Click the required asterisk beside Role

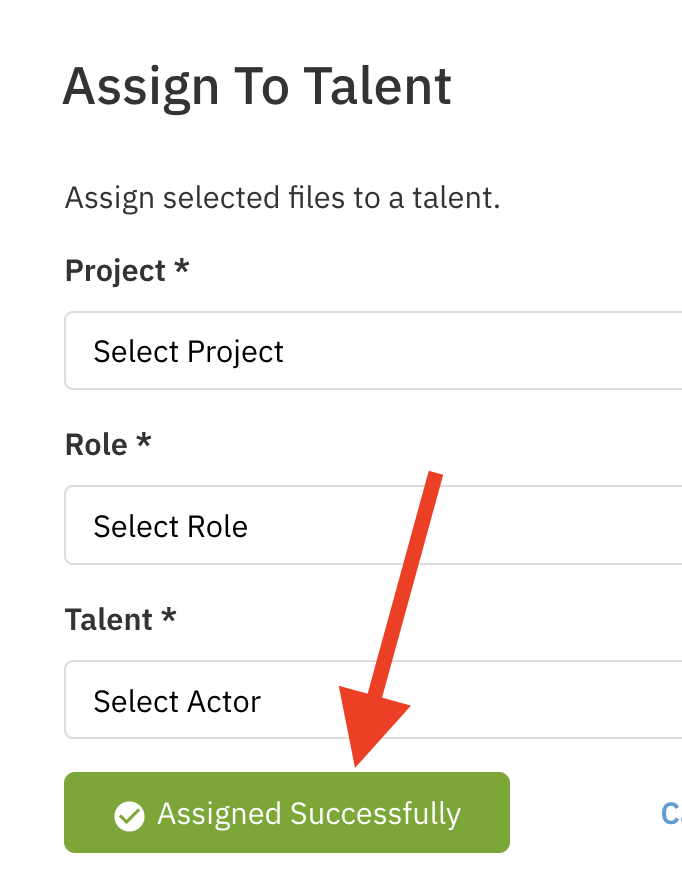[x=143, y=442]
